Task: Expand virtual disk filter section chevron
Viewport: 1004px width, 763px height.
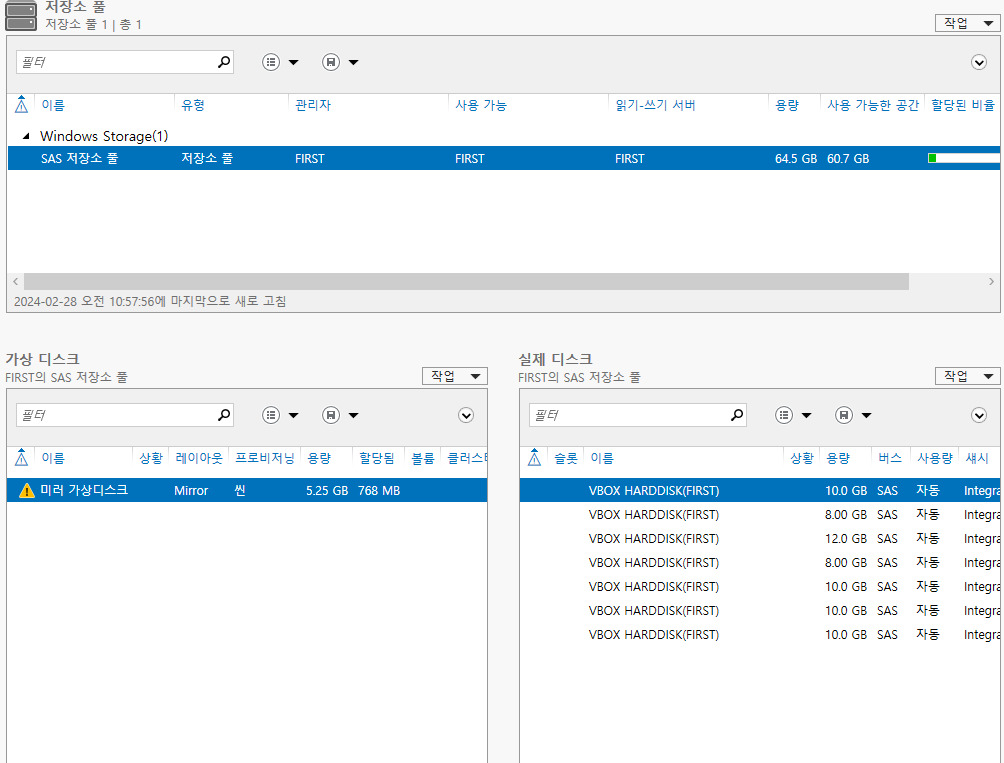Action: pyautogui.click(x=466, y=415)
